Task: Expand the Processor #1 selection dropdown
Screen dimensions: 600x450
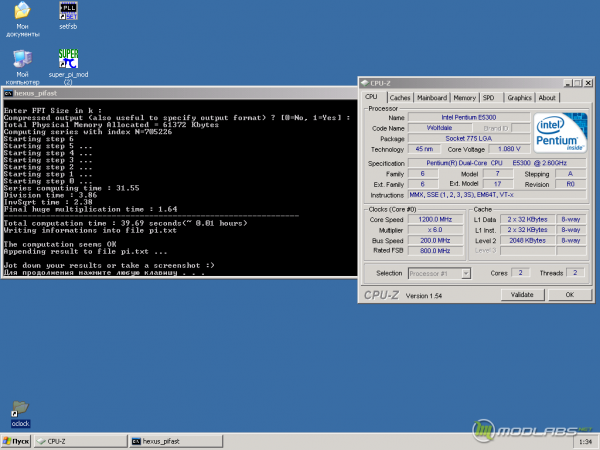Action: tap(466, 274)
